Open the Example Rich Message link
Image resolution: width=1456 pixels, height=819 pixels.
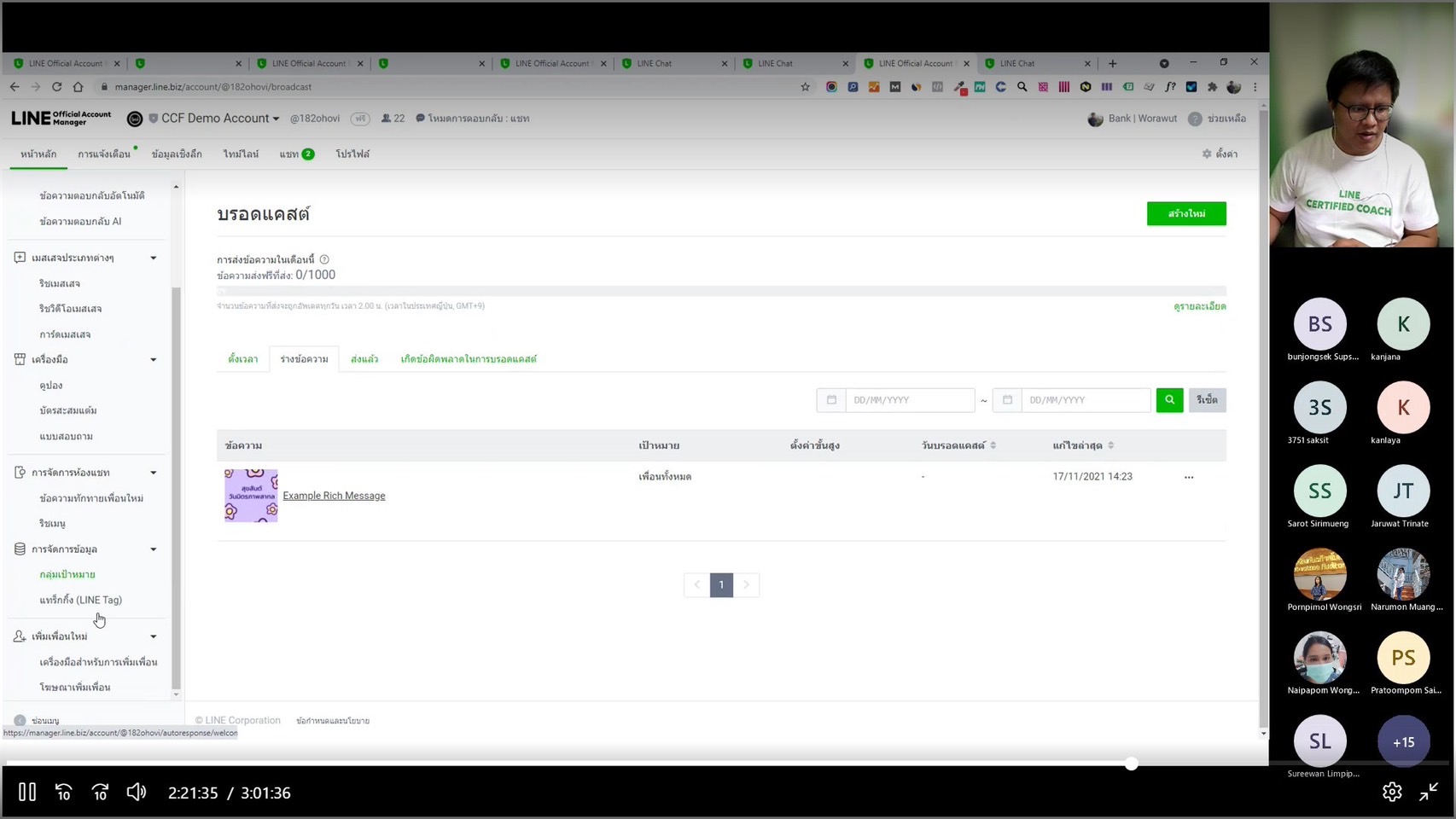[x=334, y=496]
